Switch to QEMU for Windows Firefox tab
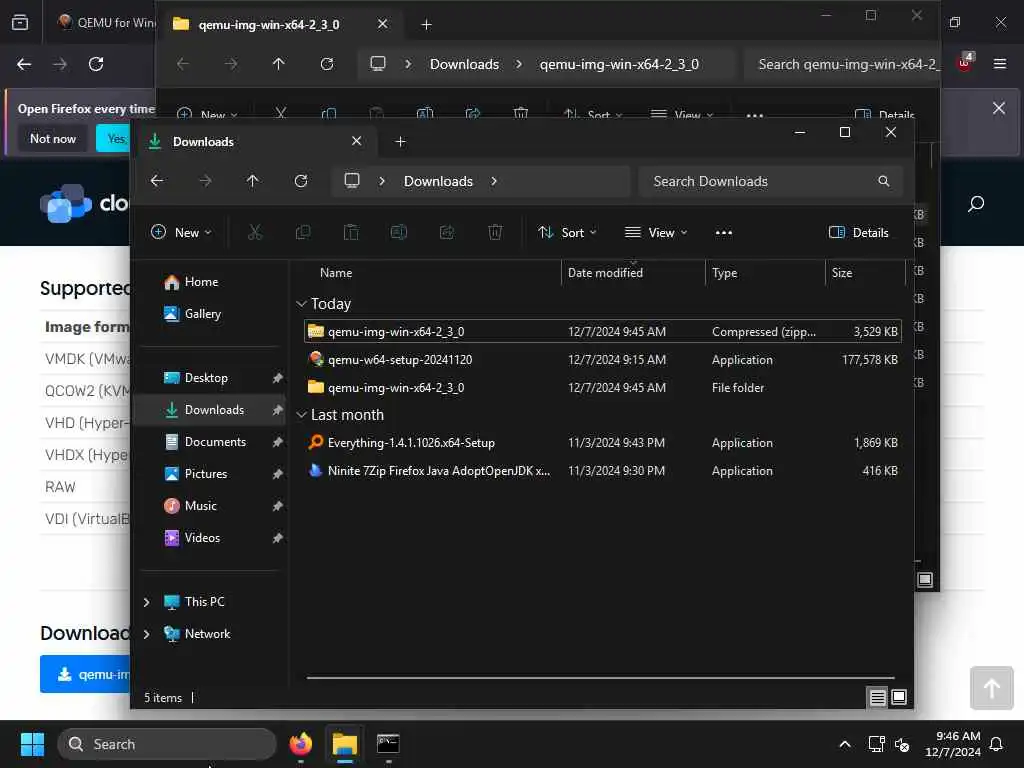This screenshot has width=1024, height=768. [x=104, y=22]
